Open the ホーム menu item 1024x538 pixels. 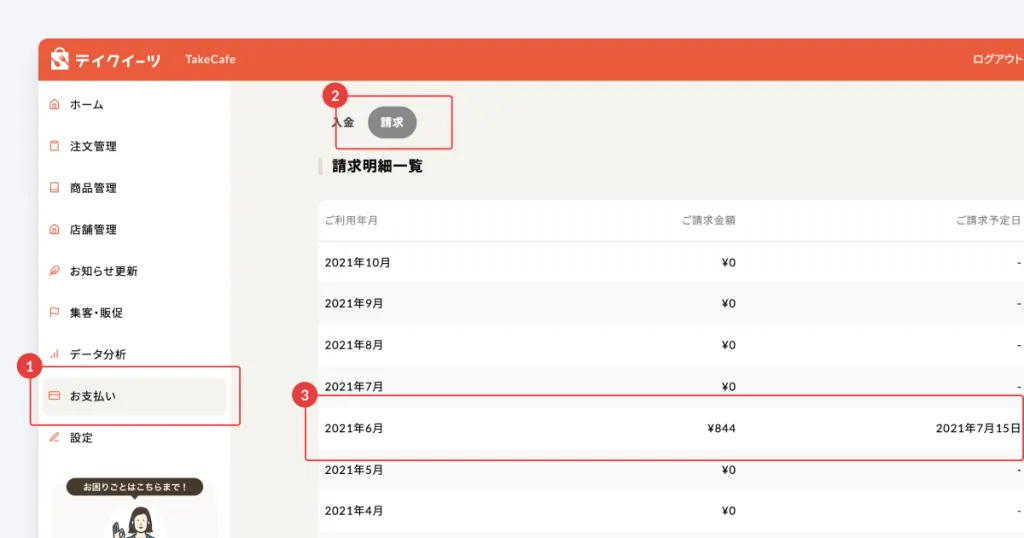pyautogui.click(x=87, y=104)
